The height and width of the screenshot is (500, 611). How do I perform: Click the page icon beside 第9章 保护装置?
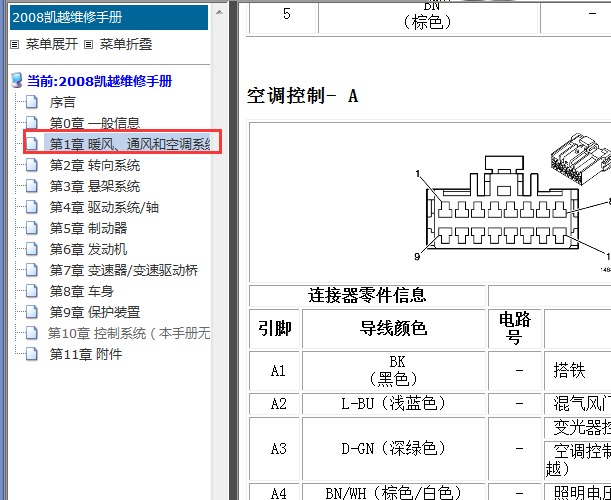click(x=32, y=312)
